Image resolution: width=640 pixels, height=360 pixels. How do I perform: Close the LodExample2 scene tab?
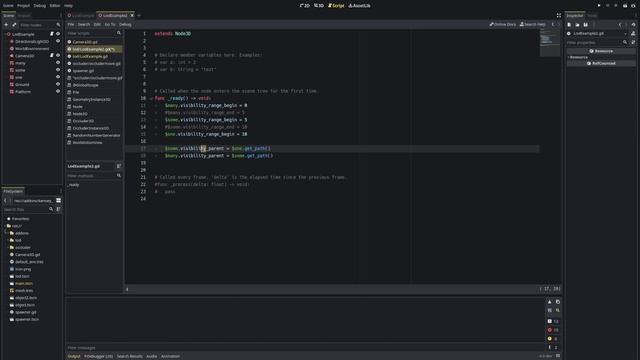132,16
